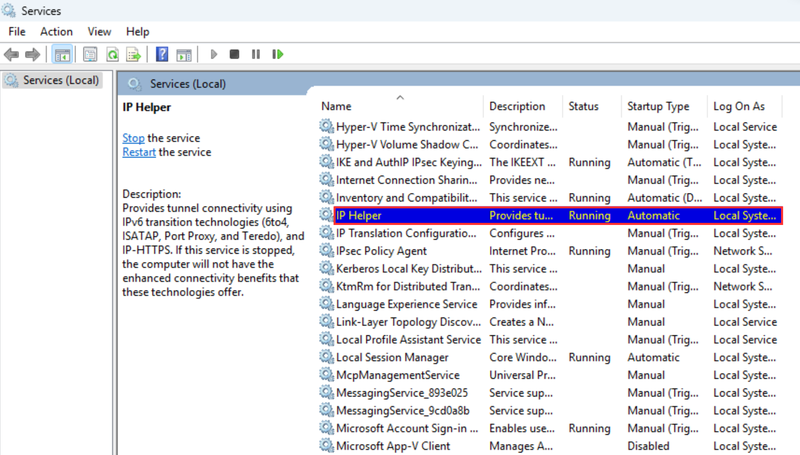Click gear icon of Local Session Manager

[327, 357]
